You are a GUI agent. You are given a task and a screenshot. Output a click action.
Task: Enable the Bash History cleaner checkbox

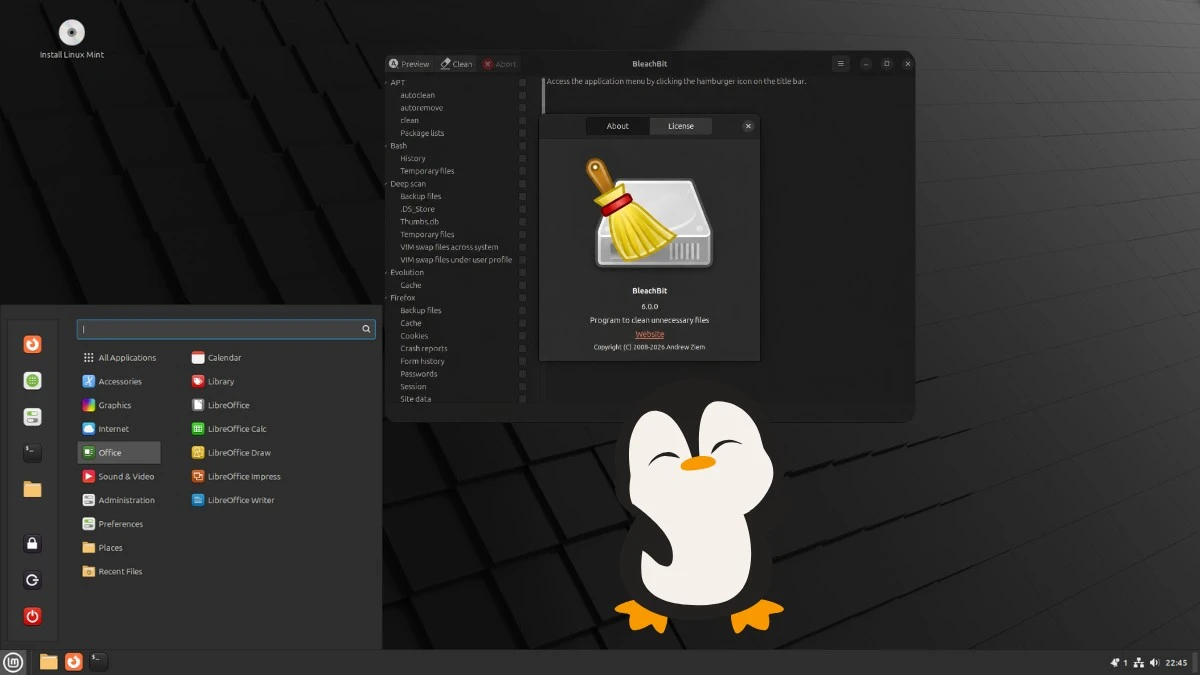click(522, 158)
